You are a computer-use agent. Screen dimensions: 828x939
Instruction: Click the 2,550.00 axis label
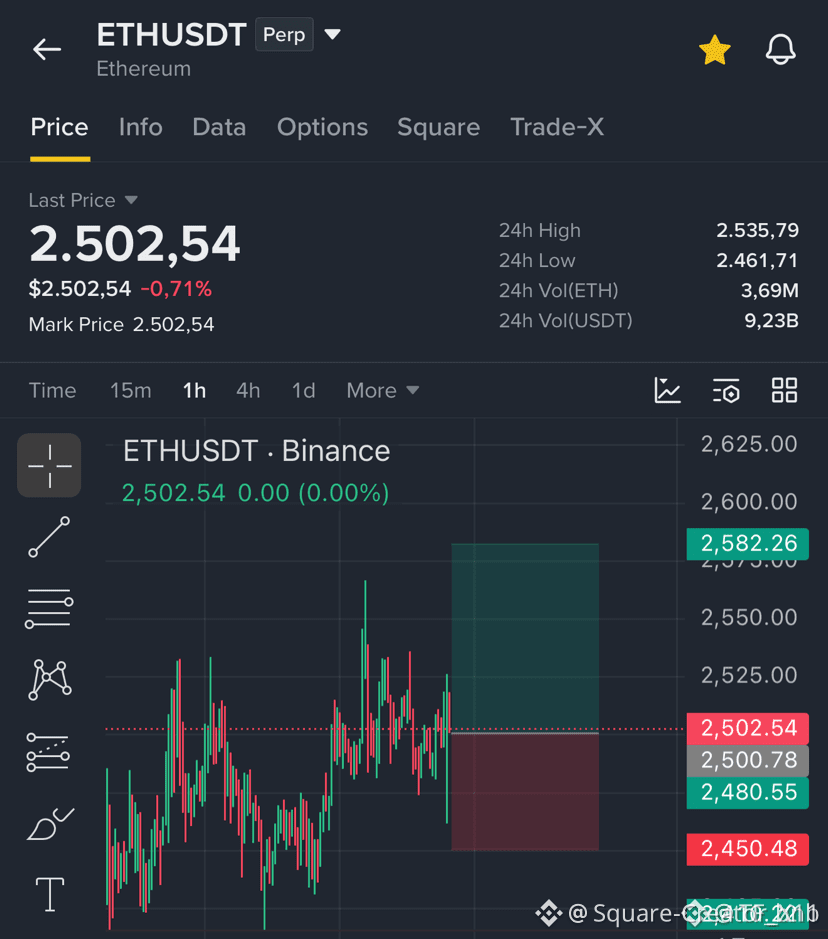click(749, 617)
